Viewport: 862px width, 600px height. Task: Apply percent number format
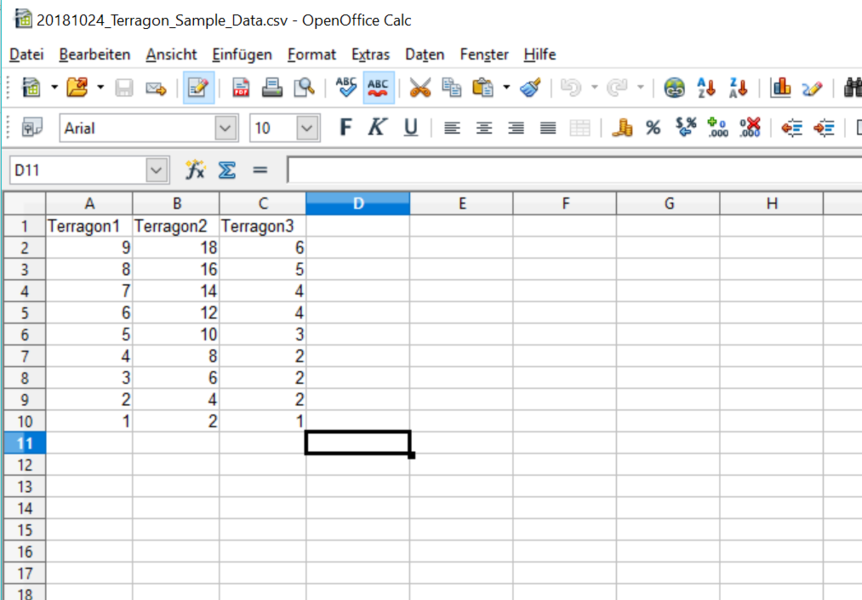pyautogui.click(x=653, y=128)
